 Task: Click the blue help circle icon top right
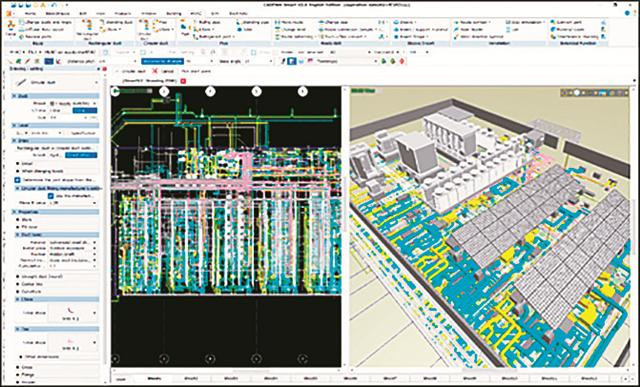tap(628, 13)
